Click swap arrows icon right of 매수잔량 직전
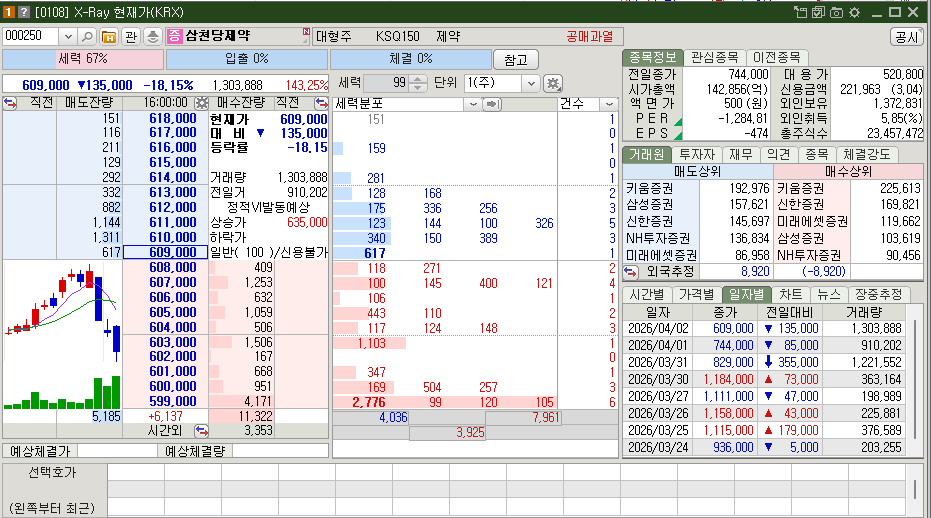The height and width of the screenshot is (518, 931). [321, 103]
